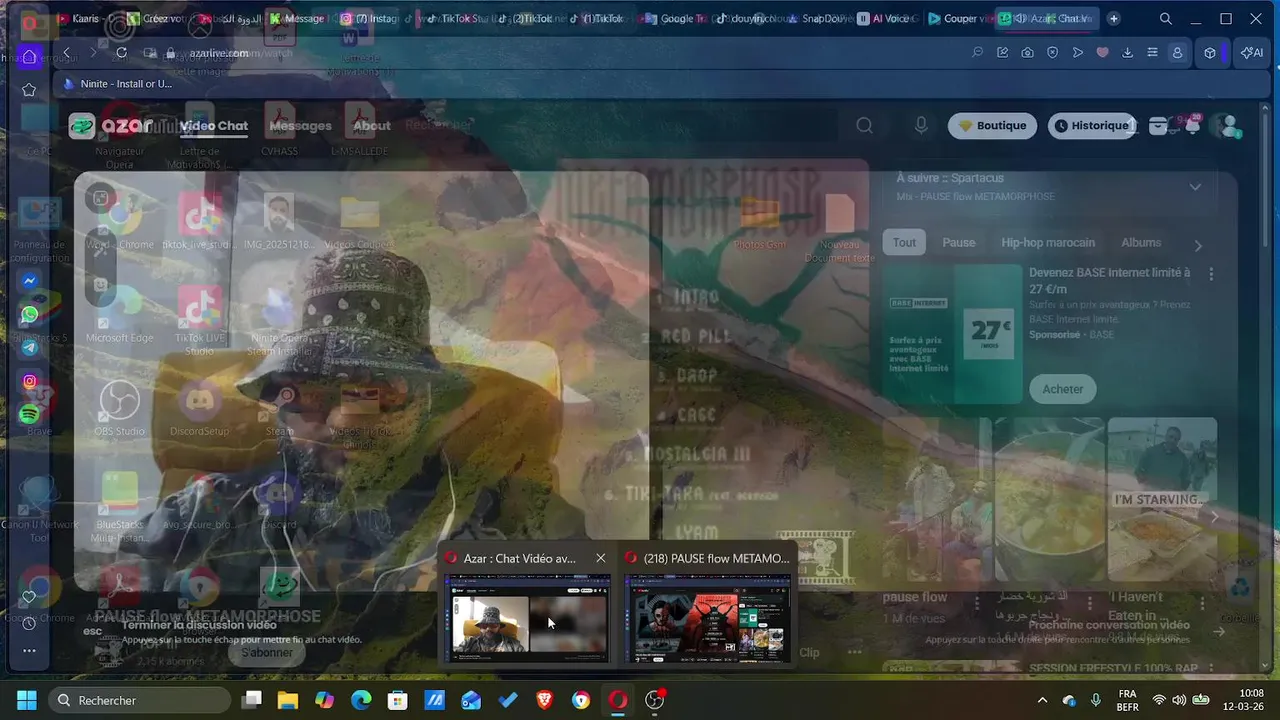Take a snapshot with the camera toolbar icon

[1027, 53]
